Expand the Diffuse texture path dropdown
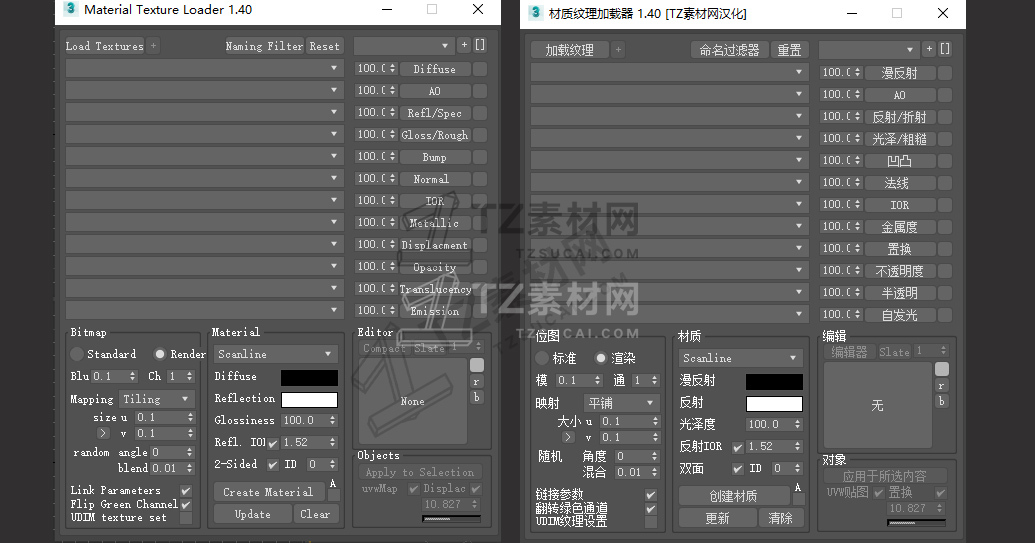1035x543 pixels. pos(334,68)
